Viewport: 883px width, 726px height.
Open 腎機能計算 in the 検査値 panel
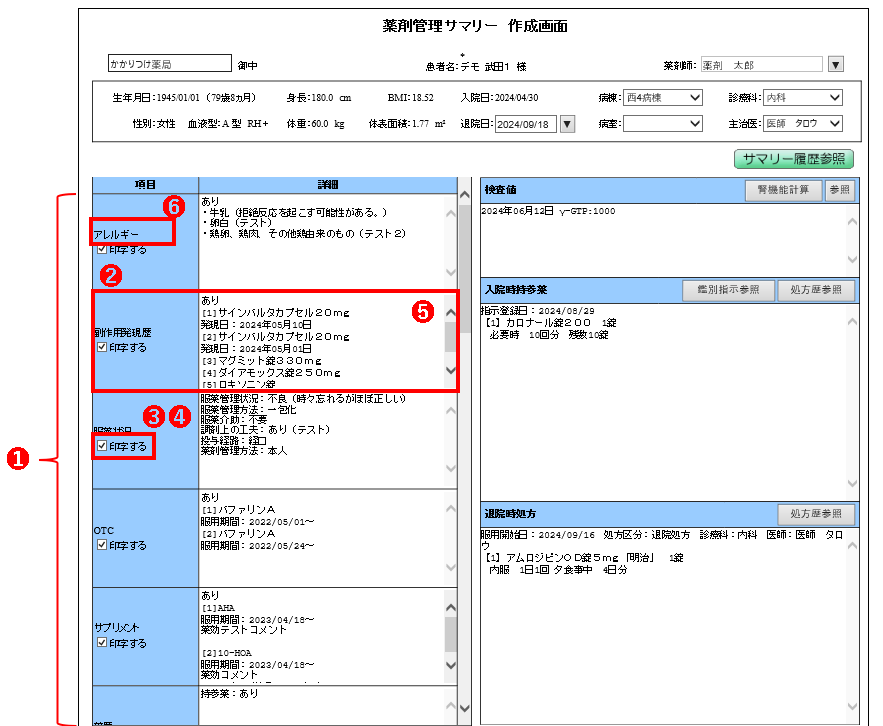click(783, 190)
